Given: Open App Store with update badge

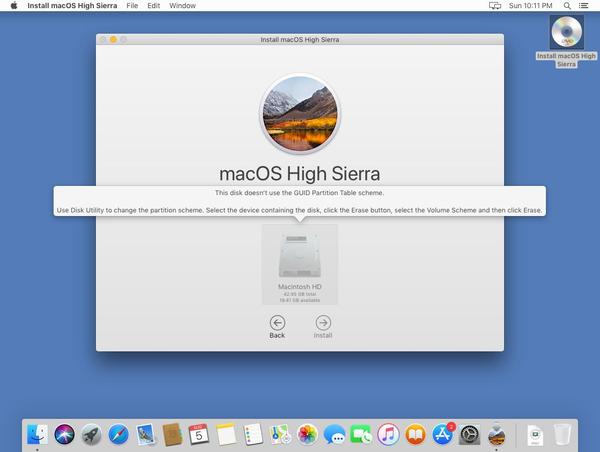Looking at the screenshot, I should [443, 434].
